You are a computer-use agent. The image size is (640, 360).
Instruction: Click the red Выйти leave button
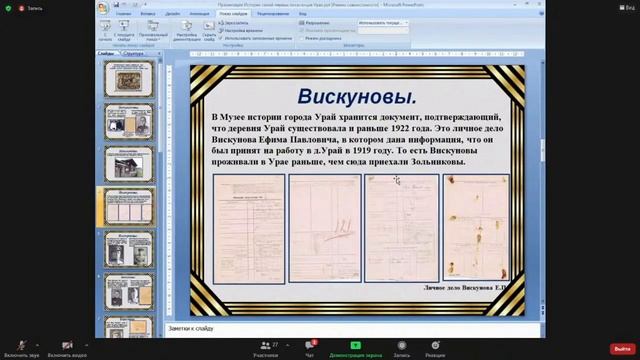coord(622,349)
